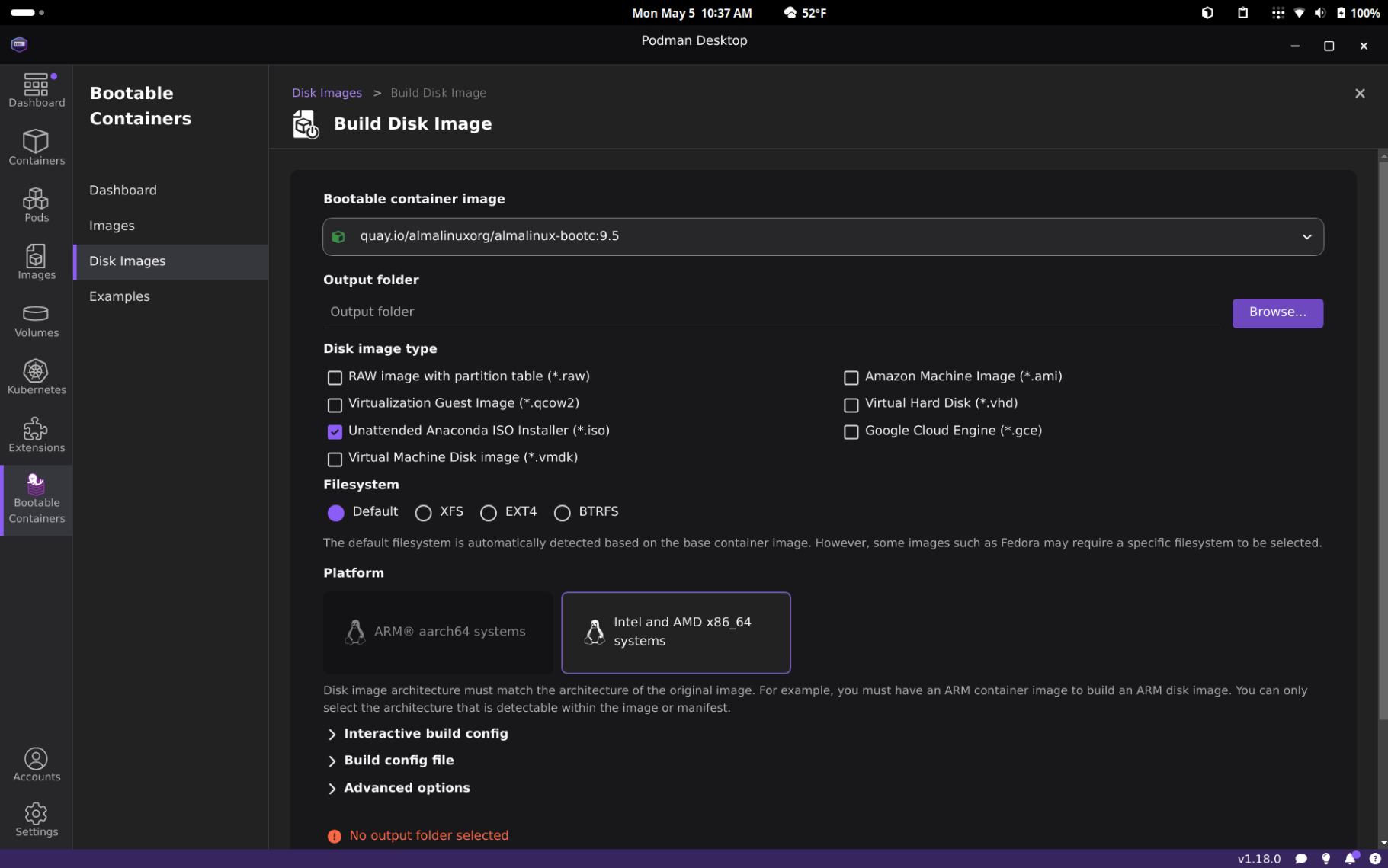Expand Interactive build config
Screen dimensions: 1388x868
pyautogui.click(x=418, y=734)
